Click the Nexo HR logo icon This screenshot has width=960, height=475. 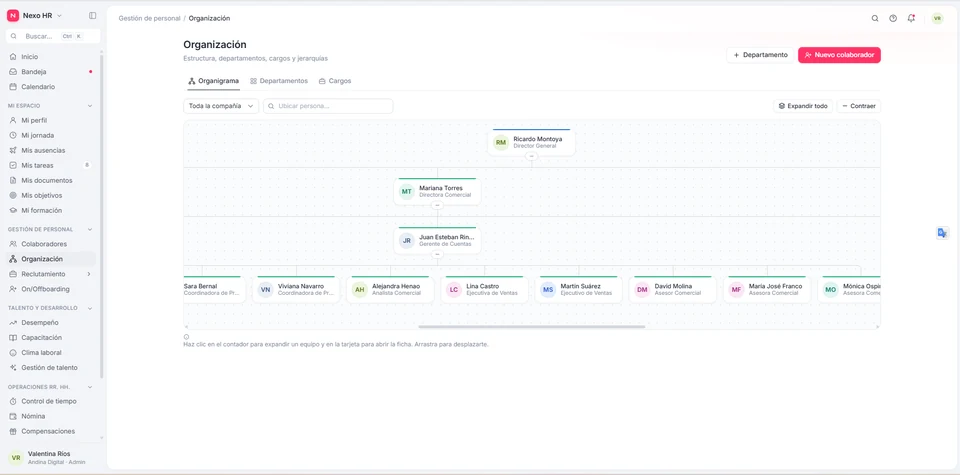coord(13,16)
